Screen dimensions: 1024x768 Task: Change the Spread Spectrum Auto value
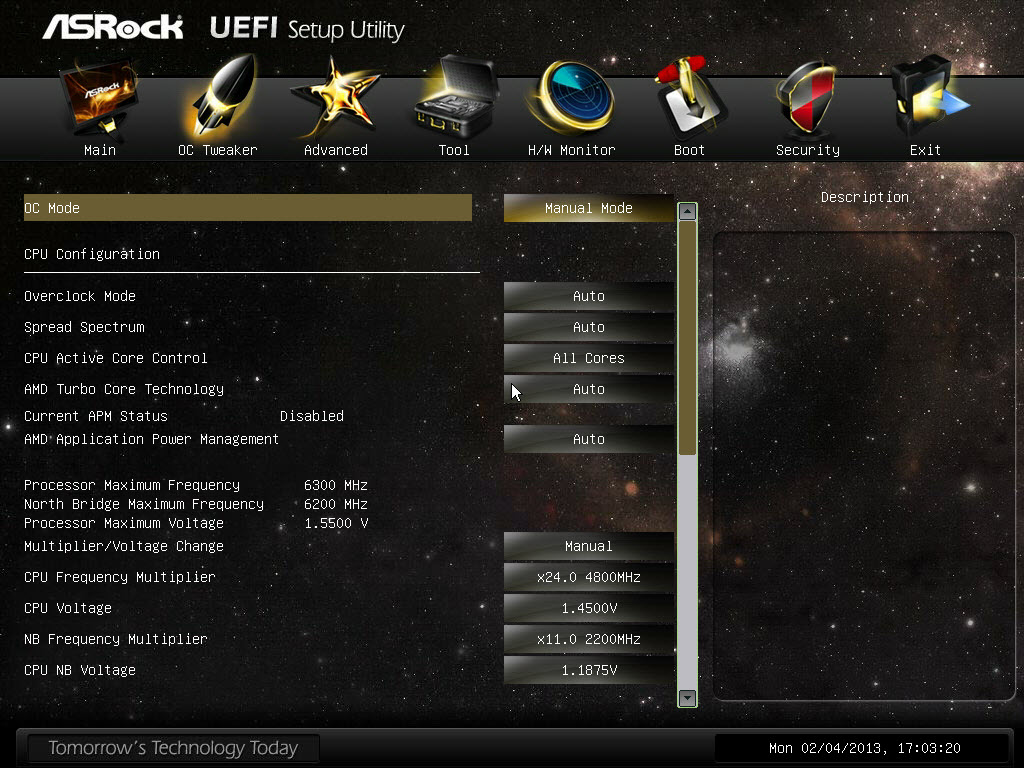588,327
